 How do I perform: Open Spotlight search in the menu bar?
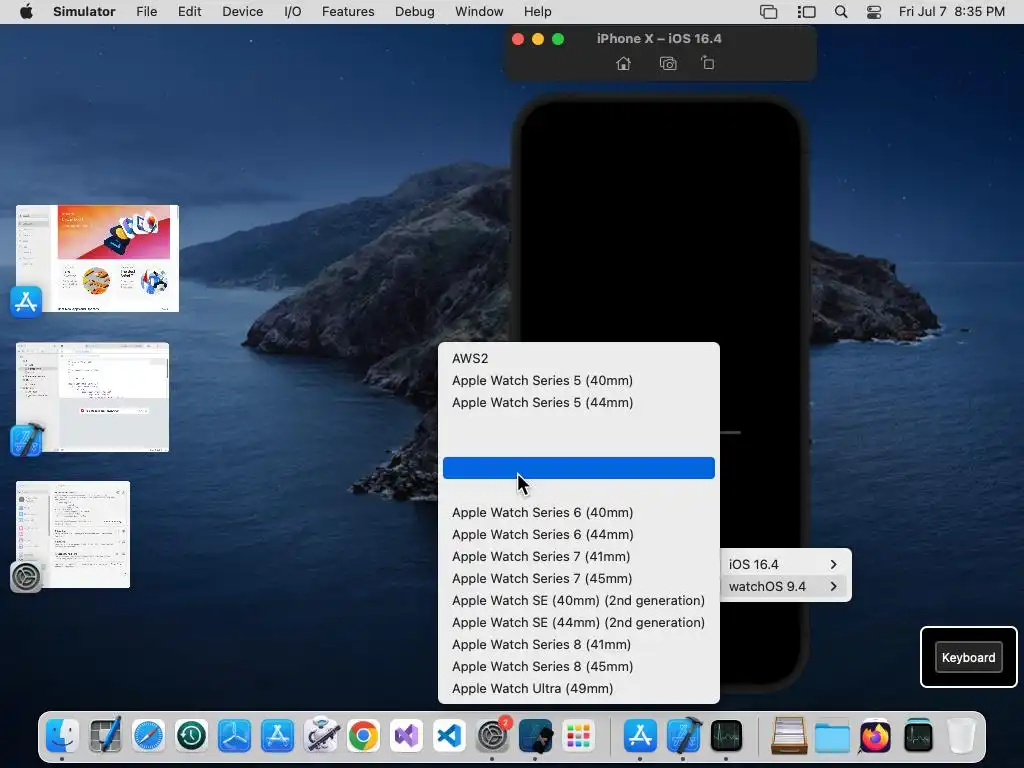coord(841,12)
